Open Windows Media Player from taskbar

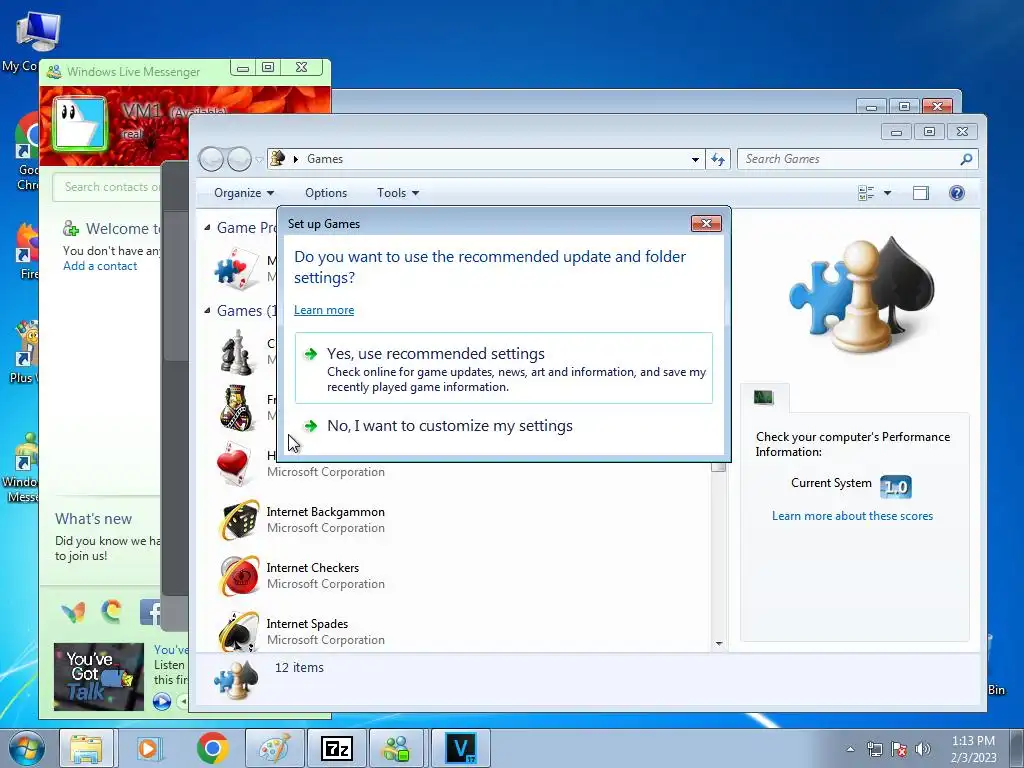coord(149,748)
